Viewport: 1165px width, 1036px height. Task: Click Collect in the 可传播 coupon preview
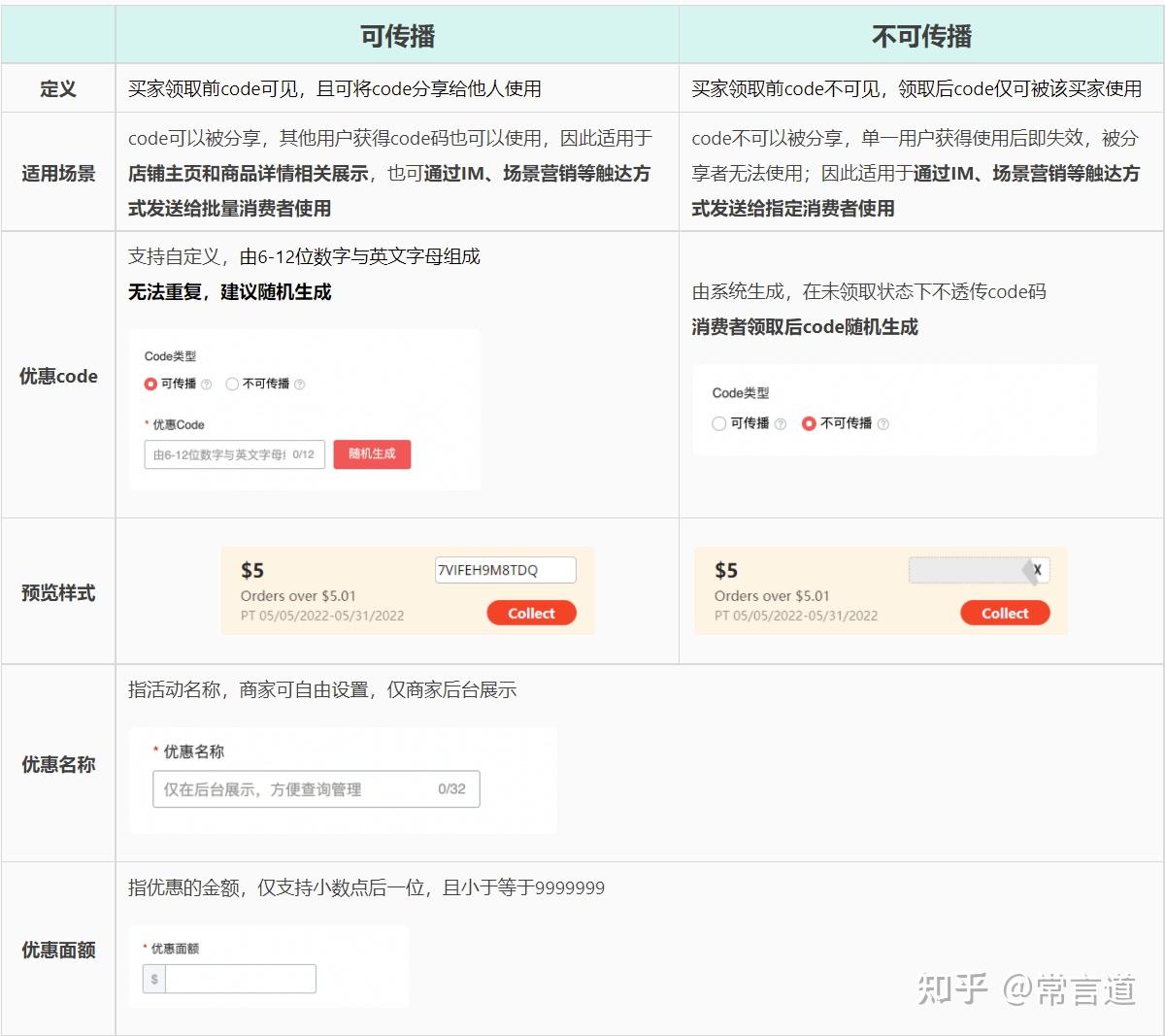531,613
